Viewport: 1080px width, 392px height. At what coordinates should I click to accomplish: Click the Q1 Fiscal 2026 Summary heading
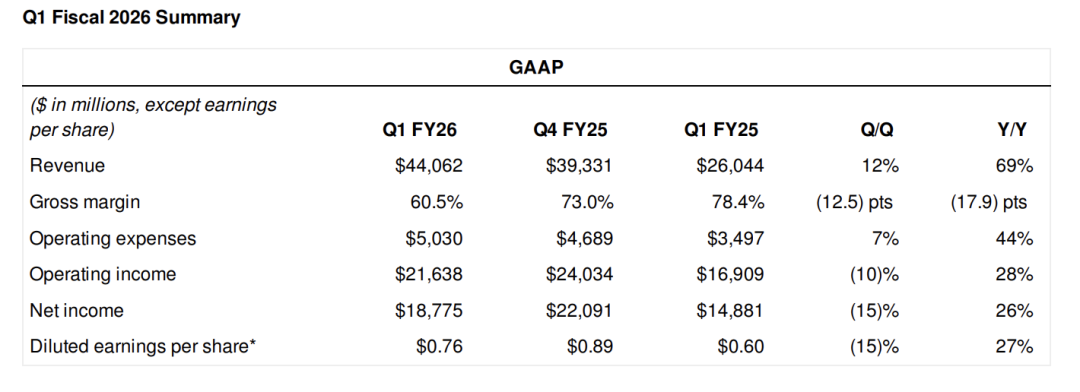coord(132,18)
